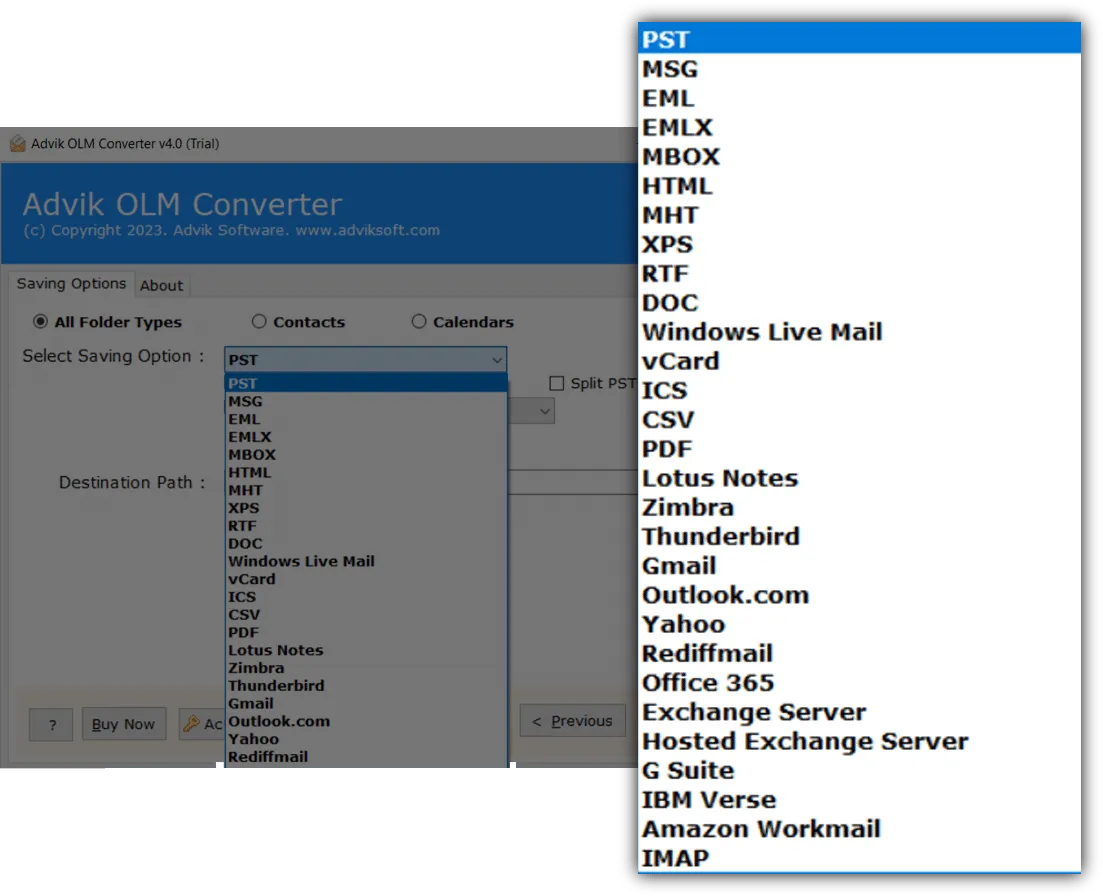Choose Gmail as the export option
The image size is (1103, 896).
(251, 703)
